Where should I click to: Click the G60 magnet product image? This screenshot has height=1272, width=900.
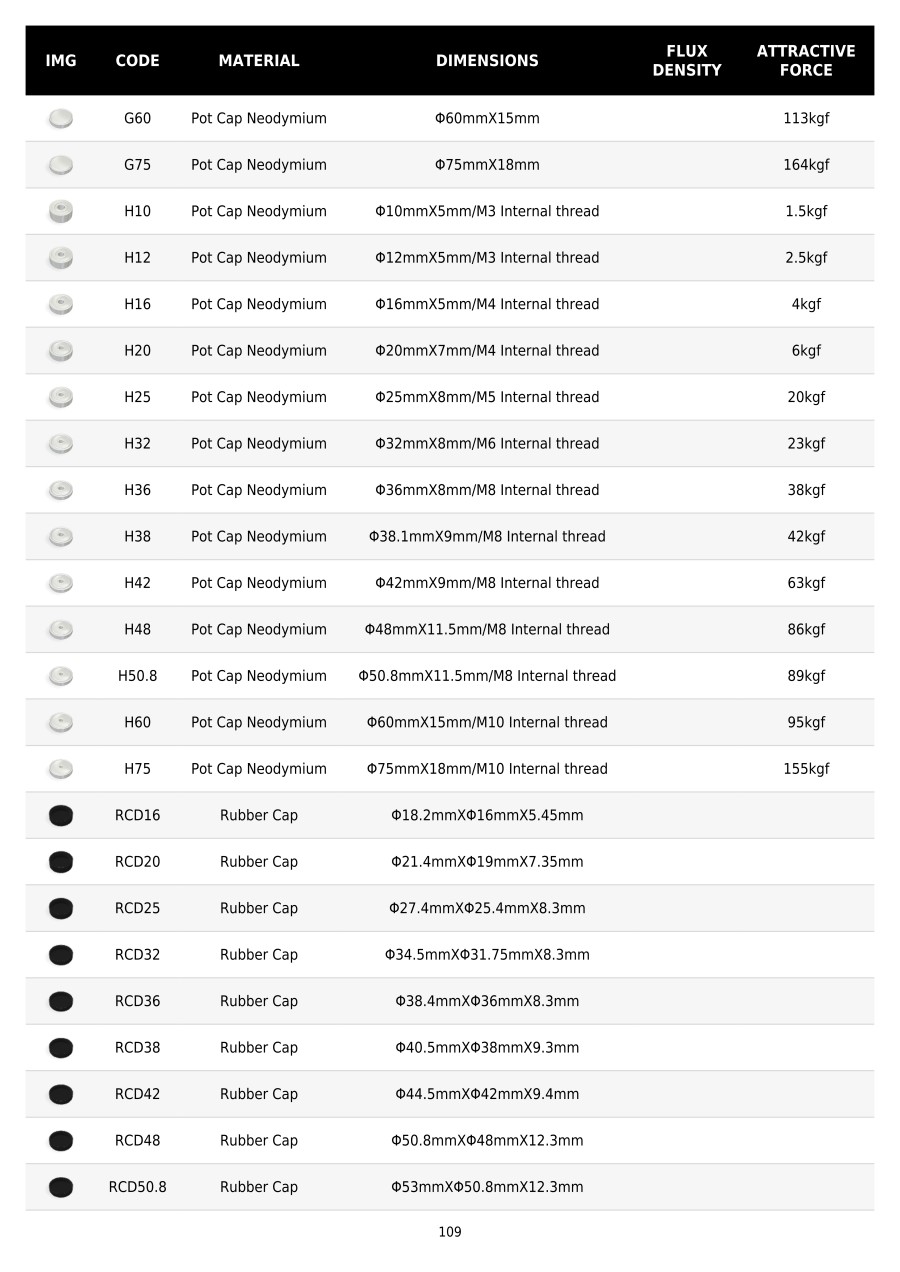click(61, 119)
